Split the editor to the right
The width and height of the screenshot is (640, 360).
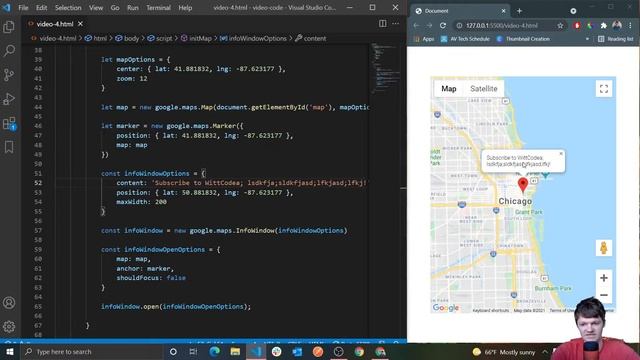pyautogui.click(x=382, y=24)
